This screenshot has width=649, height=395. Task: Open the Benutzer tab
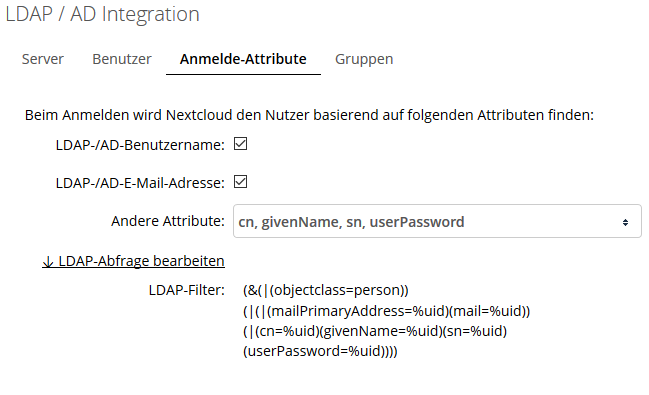pos(122,59)
